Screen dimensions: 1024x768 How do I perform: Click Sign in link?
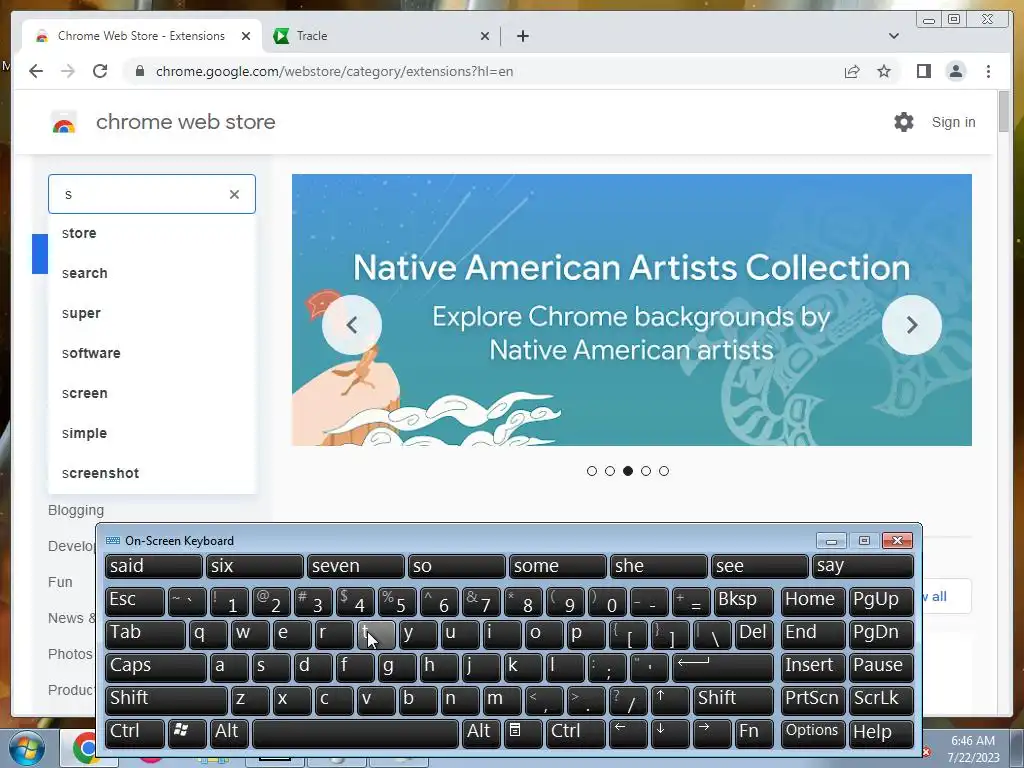click(953, 122)
